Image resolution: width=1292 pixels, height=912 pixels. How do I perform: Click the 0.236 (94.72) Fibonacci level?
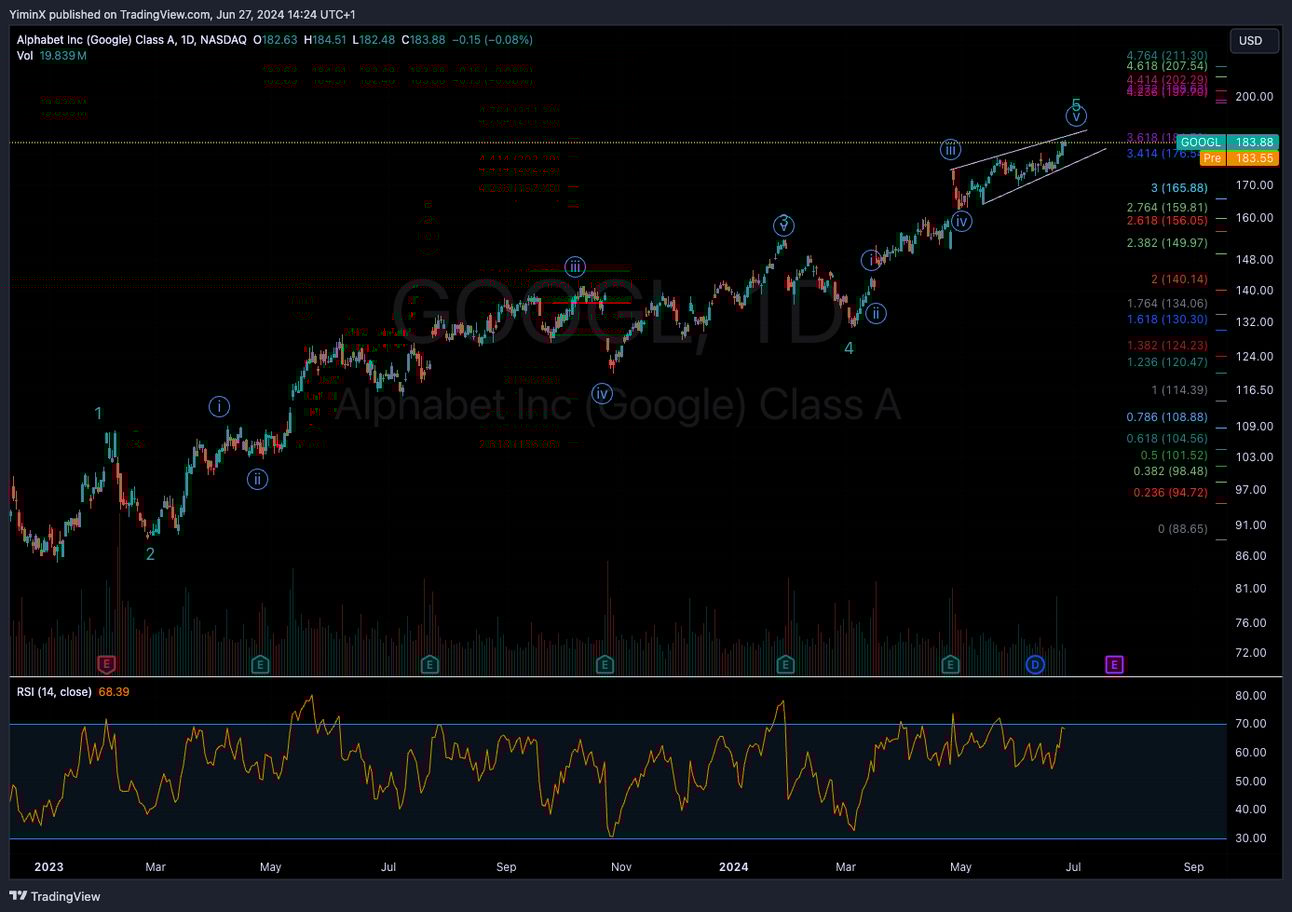coord(1170,493)
